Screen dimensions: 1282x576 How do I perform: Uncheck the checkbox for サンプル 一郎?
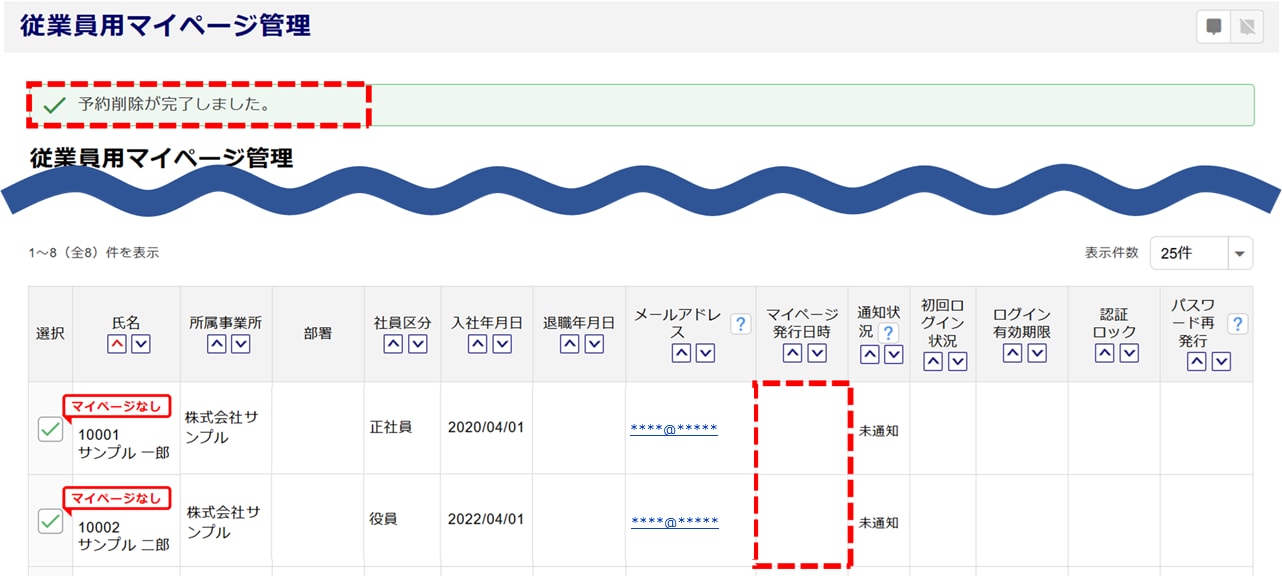(50, 429)
